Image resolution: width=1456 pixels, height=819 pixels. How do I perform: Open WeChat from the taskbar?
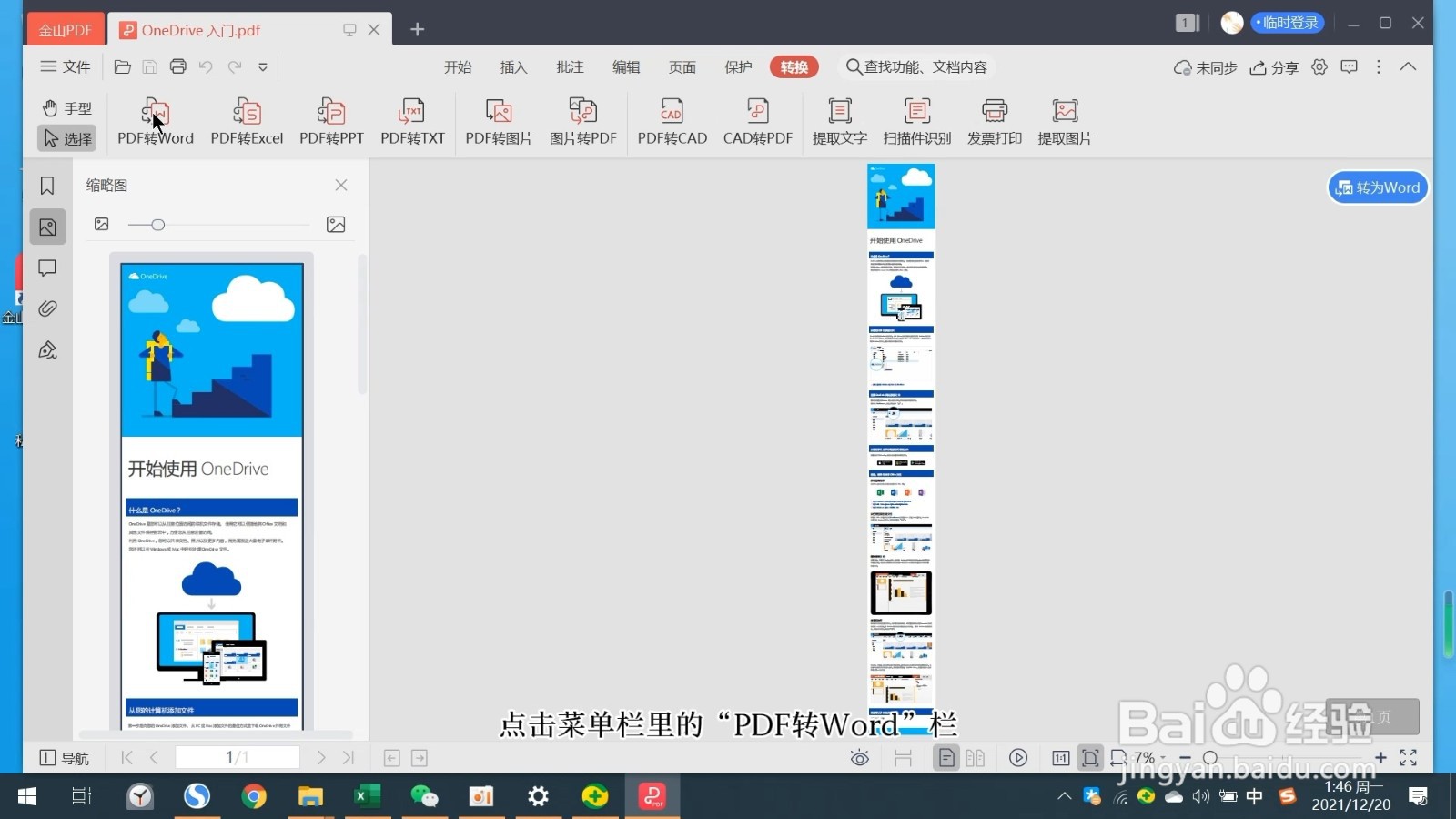pos(424,796)
